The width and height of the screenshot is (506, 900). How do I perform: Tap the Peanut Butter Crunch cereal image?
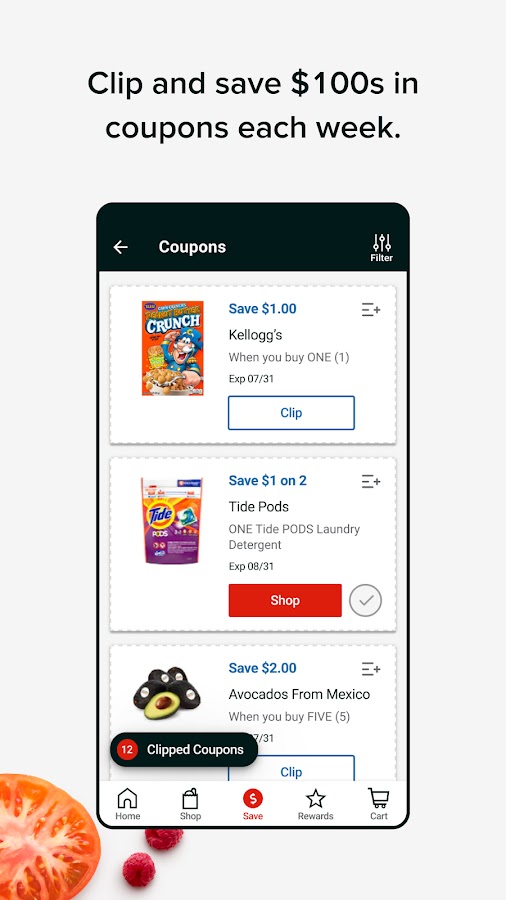[x=173, y=348]
